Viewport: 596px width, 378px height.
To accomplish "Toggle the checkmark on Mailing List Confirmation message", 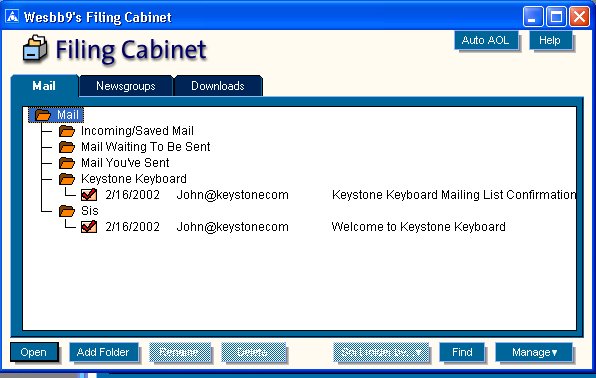I will point(89,195).
